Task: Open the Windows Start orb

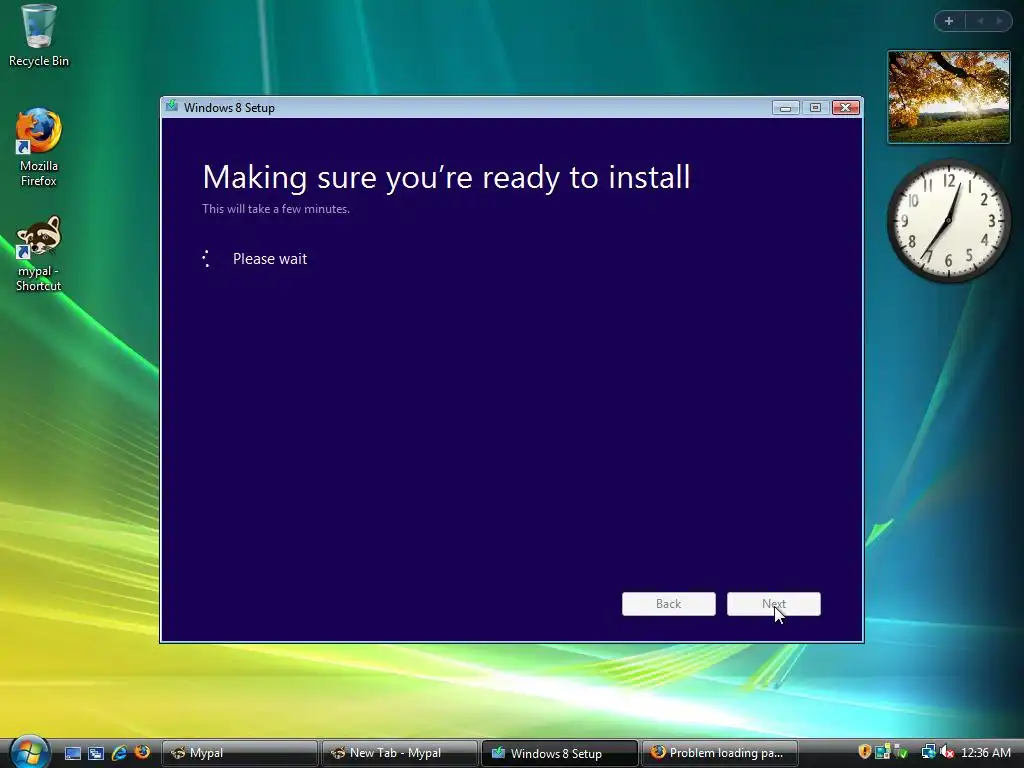Action: click(x=29, y=752)
